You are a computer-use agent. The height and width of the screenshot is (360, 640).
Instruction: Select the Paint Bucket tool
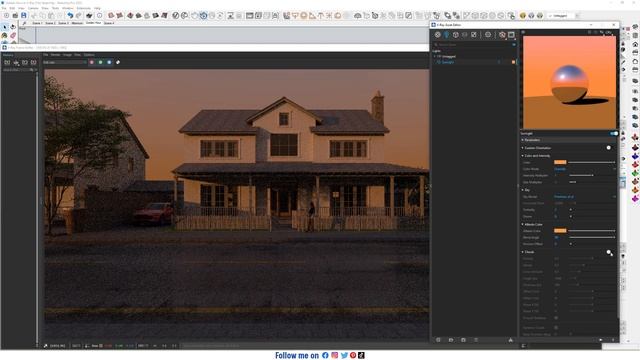4,36
